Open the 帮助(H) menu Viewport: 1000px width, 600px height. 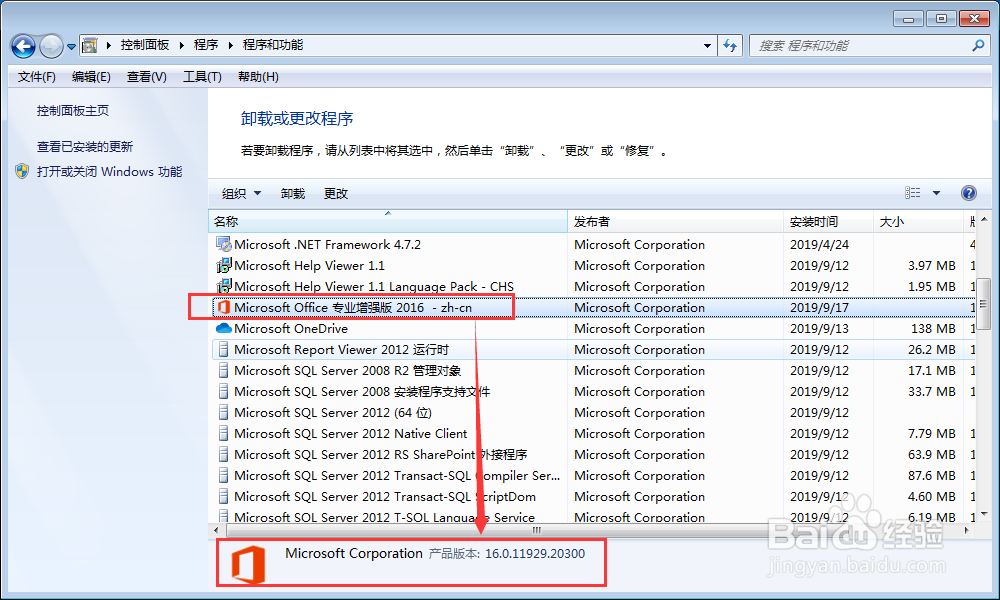point(258,77)
